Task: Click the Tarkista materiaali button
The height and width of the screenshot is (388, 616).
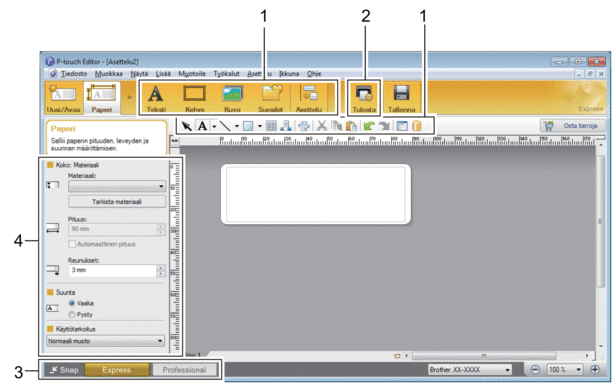Action: (x=117, y=202)
